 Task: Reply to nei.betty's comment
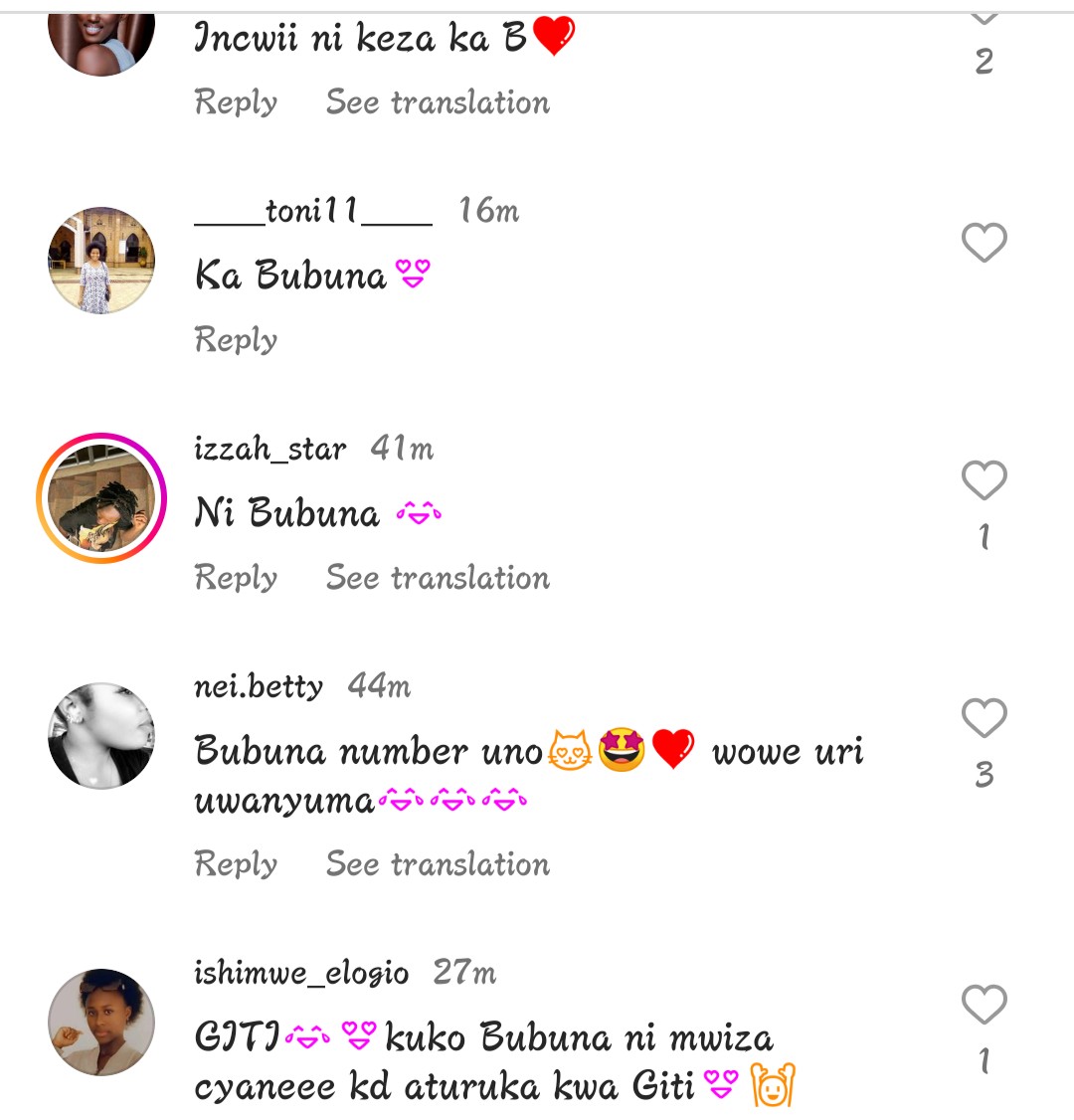tap(236, 864)
